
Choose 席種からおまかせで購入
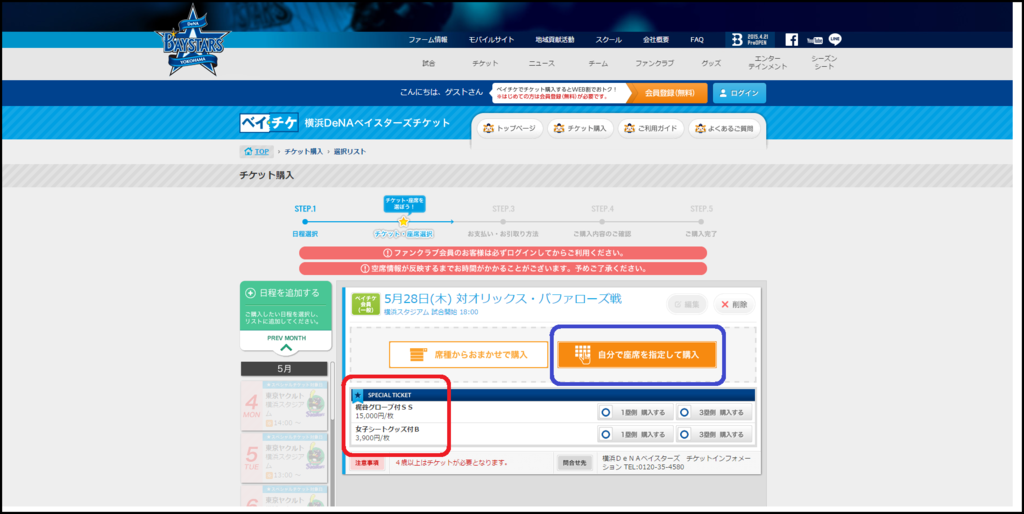point(468,355)
